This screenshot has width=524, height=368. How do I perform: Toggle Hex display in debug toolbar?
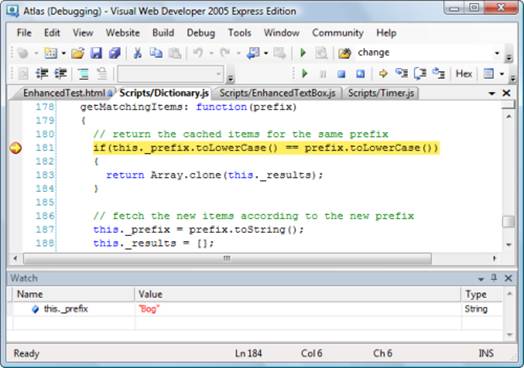coord(464,74)
